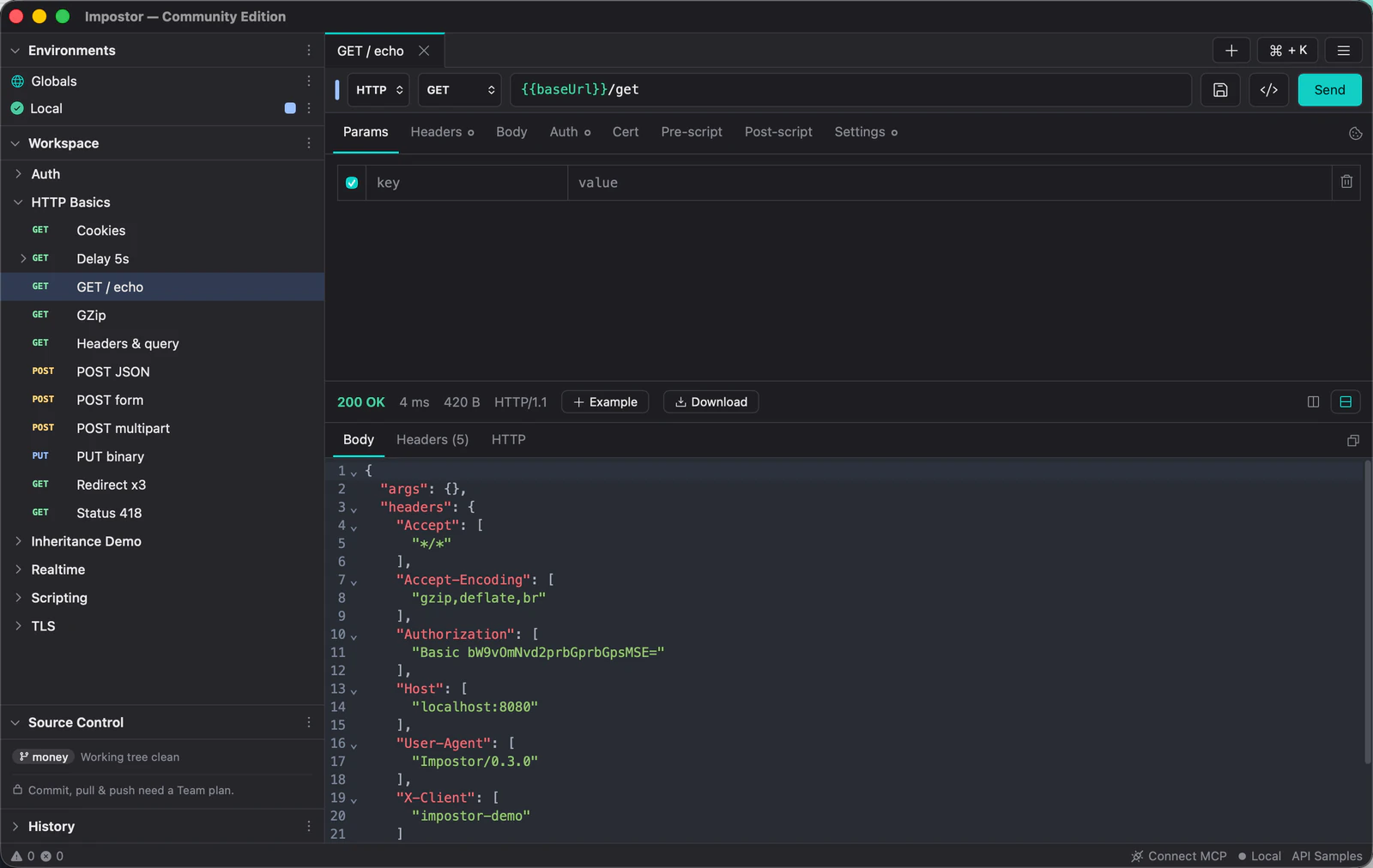Save the request with the floppy icon
This screenshot has width=1373, height=868.
point(1220,90)
